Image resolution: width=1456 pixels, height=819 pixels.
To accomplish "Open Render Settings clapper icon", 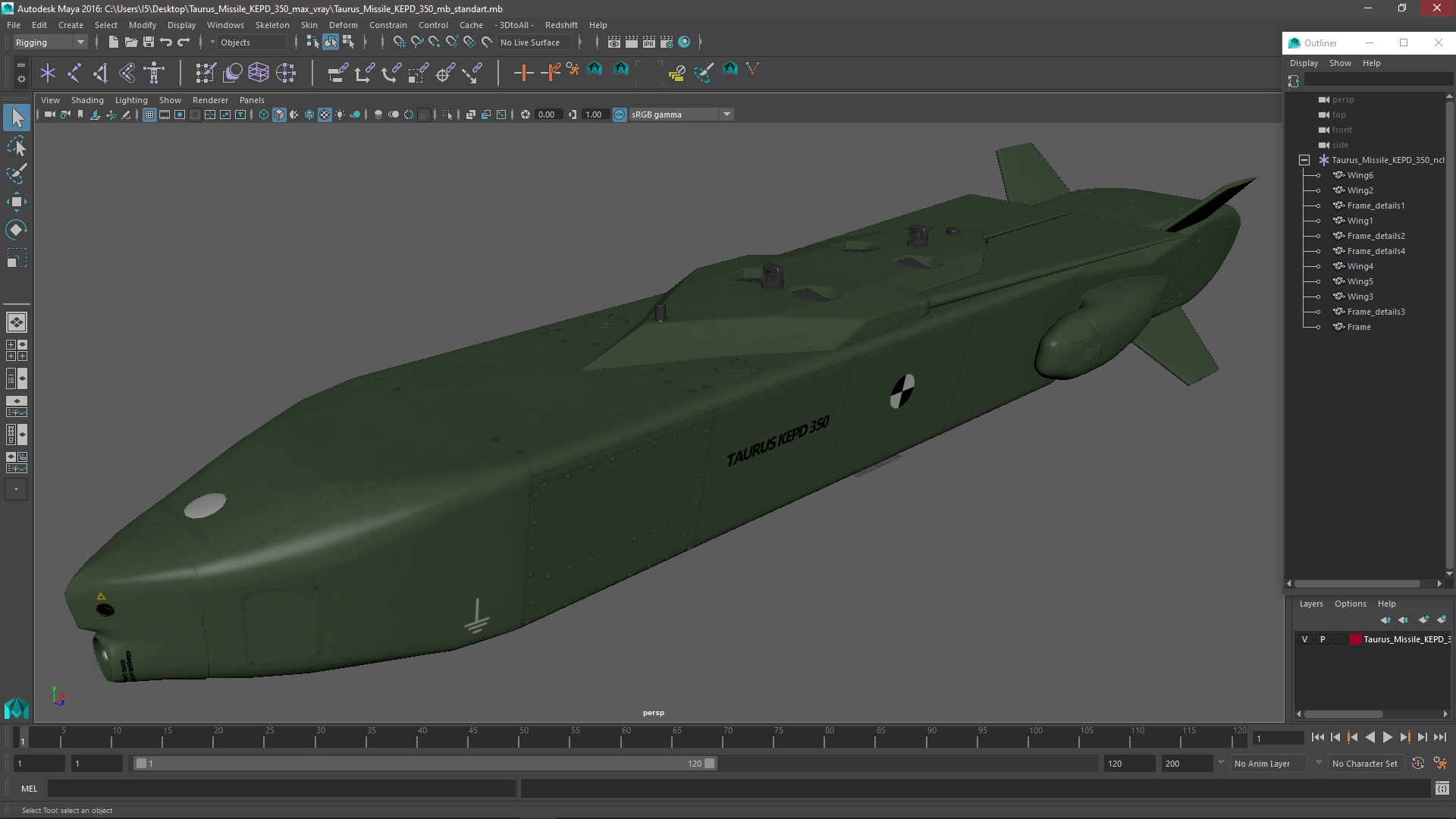I will [x=667, y=42].
